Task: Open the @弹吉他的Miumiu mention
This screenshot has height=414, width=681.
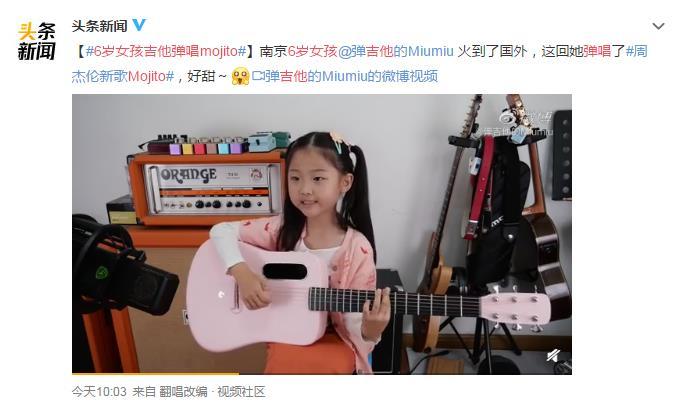Action: 396,51
